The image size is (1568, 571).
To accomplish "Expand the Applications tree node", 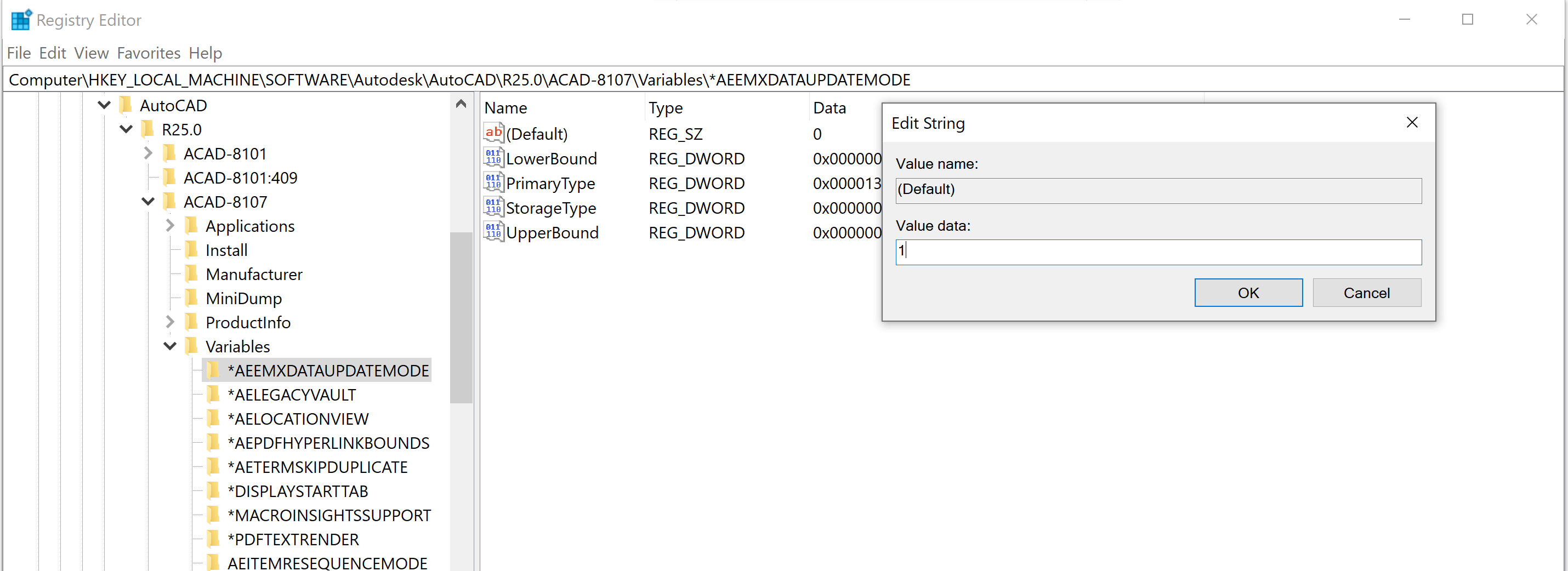I will pos(169,225).
